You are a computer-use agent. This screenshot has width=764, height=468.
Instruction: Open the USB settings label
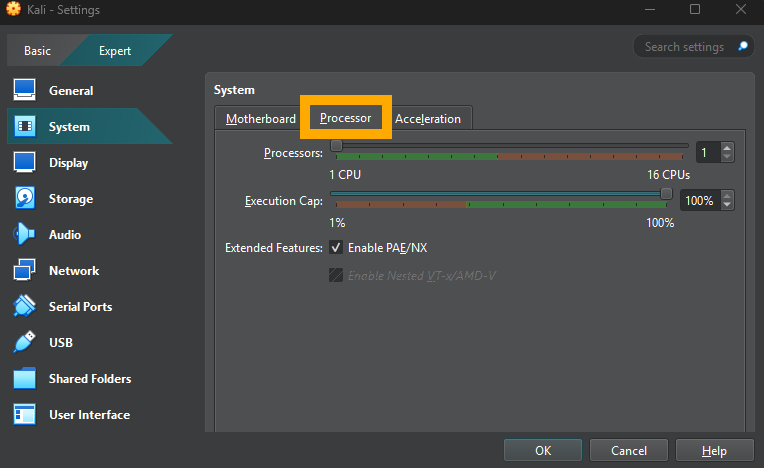click(x=61, y=343)
